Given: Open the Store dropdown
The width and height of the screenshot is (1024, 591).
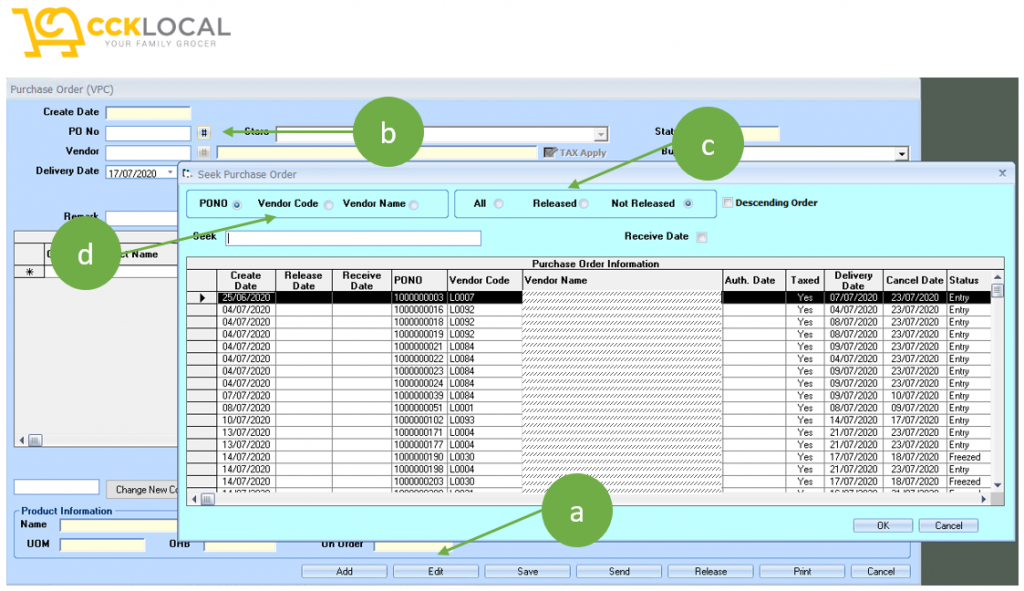Looking at the screenshot, I should [x=601, y=134].
